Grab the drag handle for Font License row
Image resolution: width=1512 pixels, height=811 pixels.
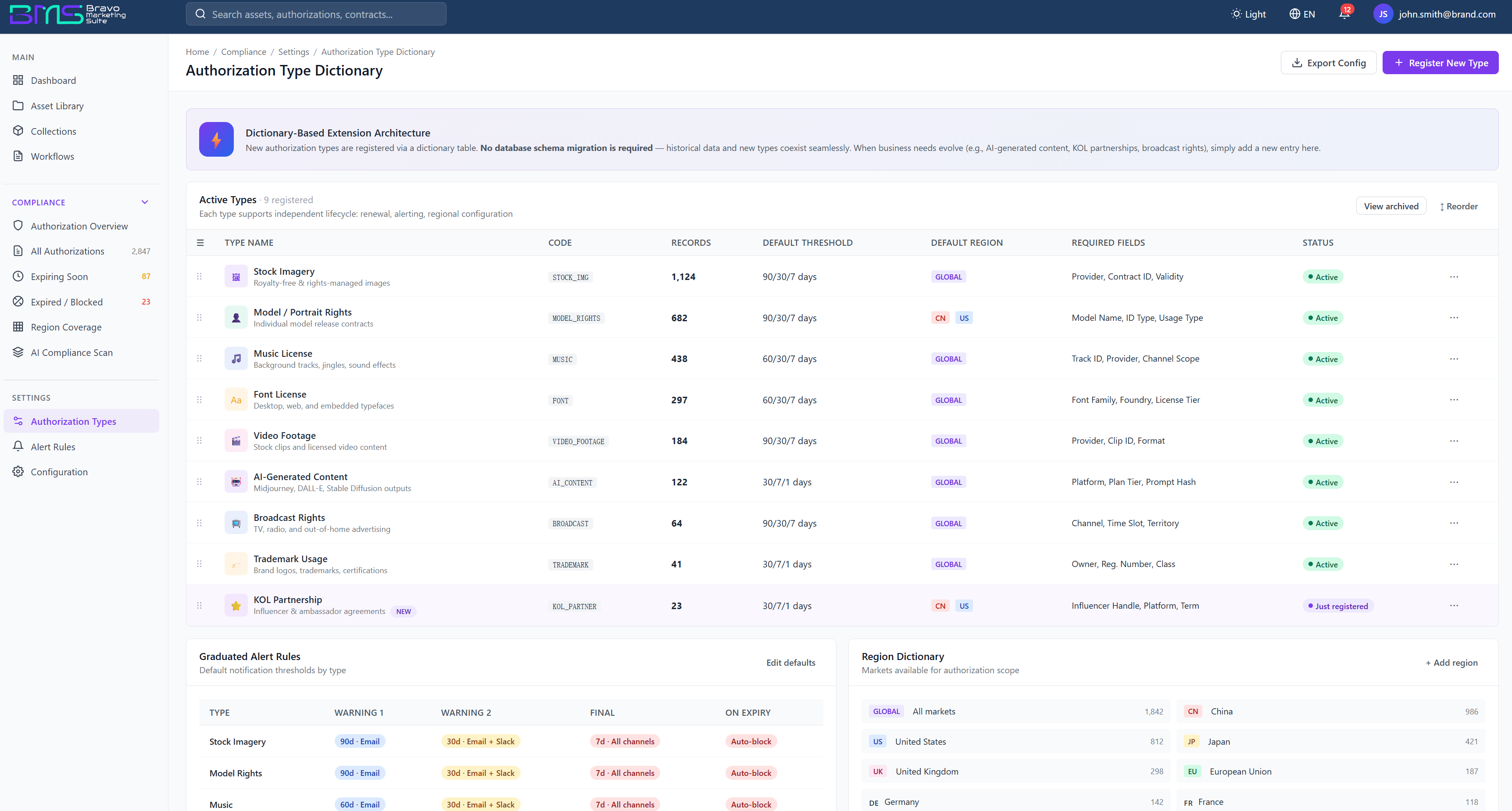click(x=200, y=400)
